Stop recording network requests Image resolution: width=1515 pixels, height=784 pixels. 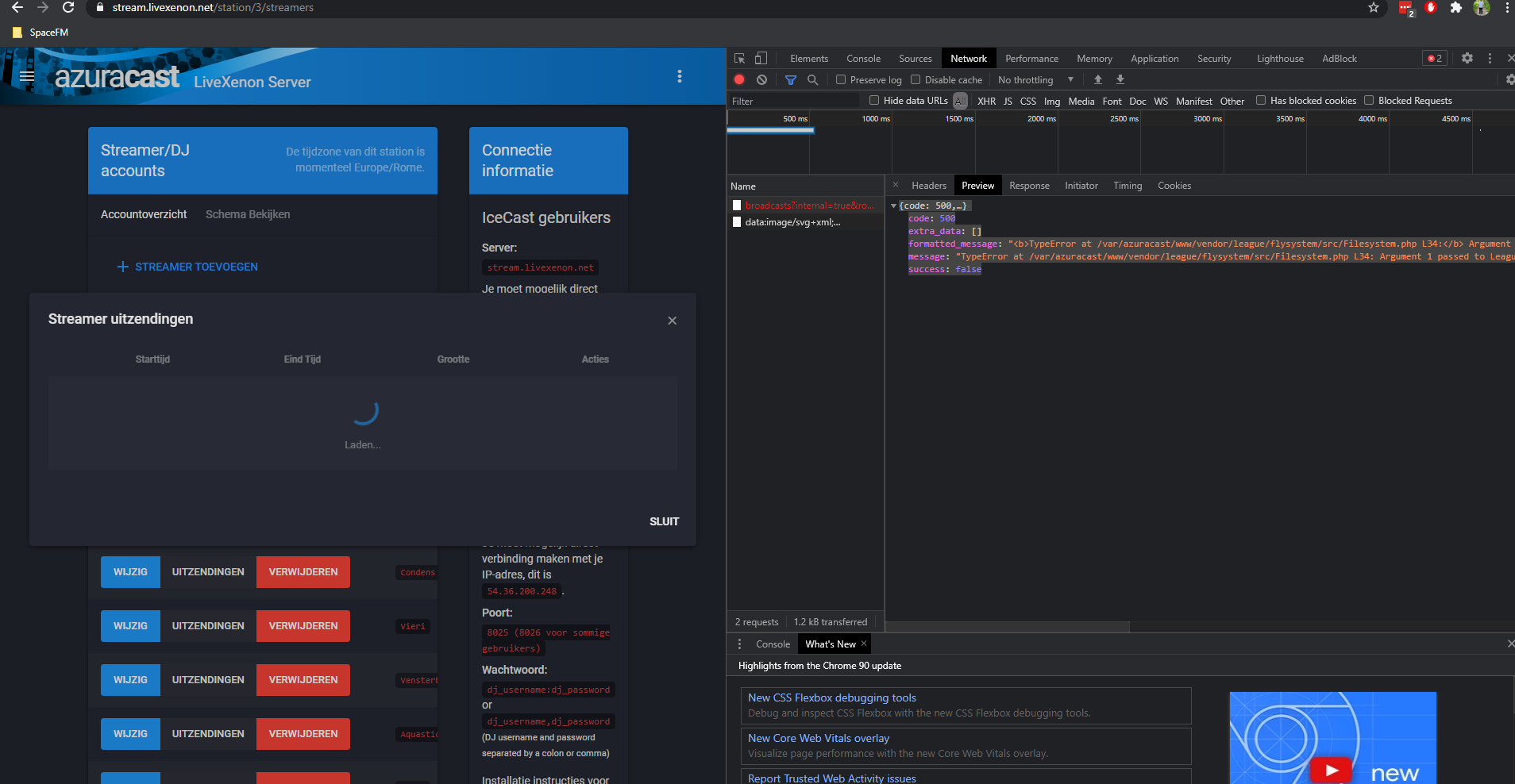739,79
